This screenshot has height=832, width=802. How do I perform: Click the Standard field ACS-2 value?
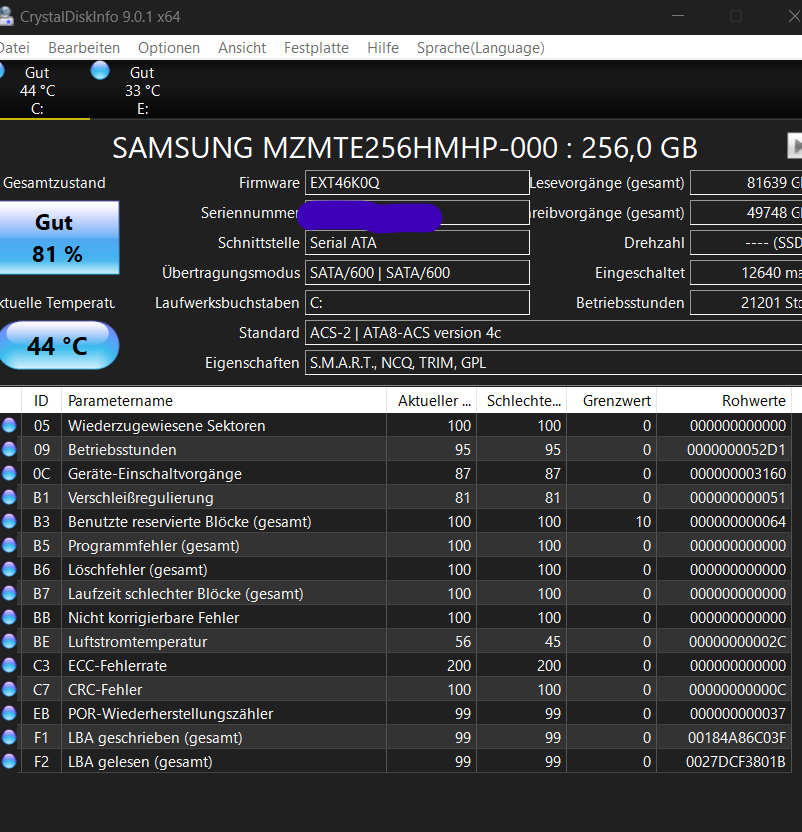tap(554, 333)
